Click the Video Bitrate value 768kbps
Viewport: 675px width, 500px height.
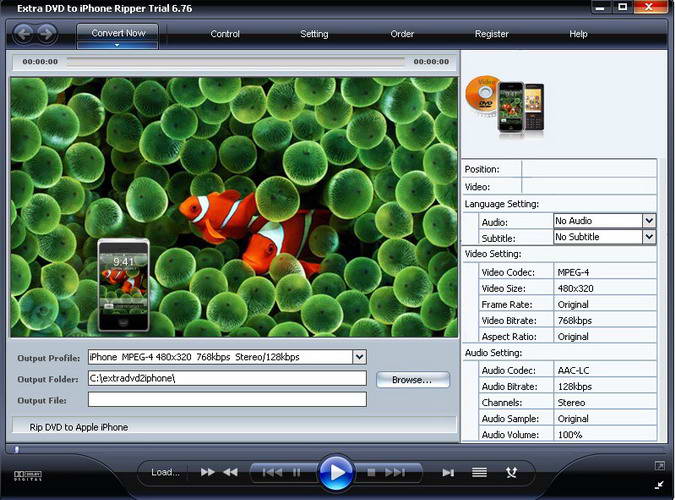point(575,320)
